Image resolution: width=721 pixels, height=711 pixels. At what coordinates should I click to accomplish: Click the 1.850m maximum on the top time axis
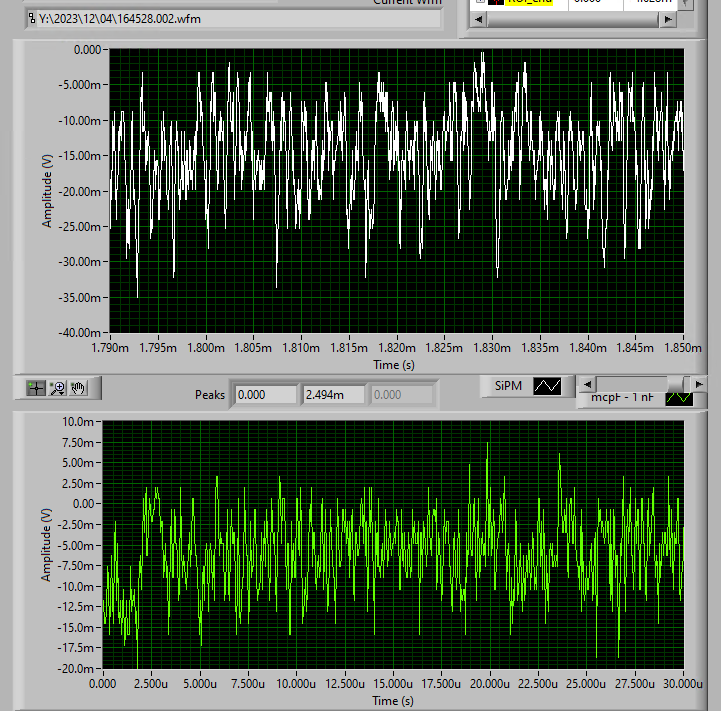click(x=683, y=349)
